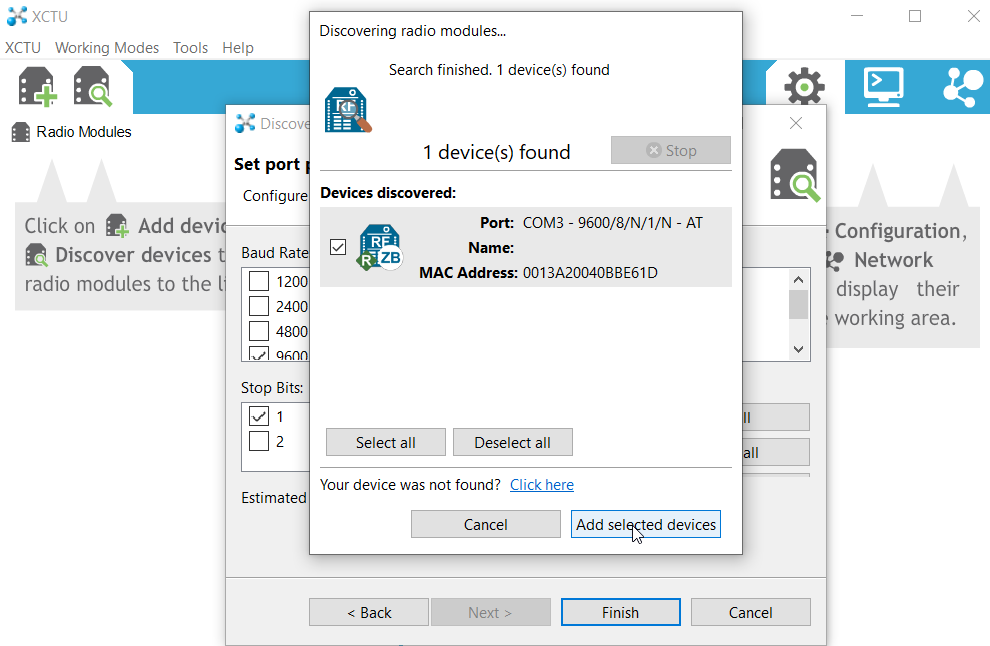This screenshot has height=646, width=990.
Task: Enable the 4800 baud rate checkbox
Action: point(259,331)
